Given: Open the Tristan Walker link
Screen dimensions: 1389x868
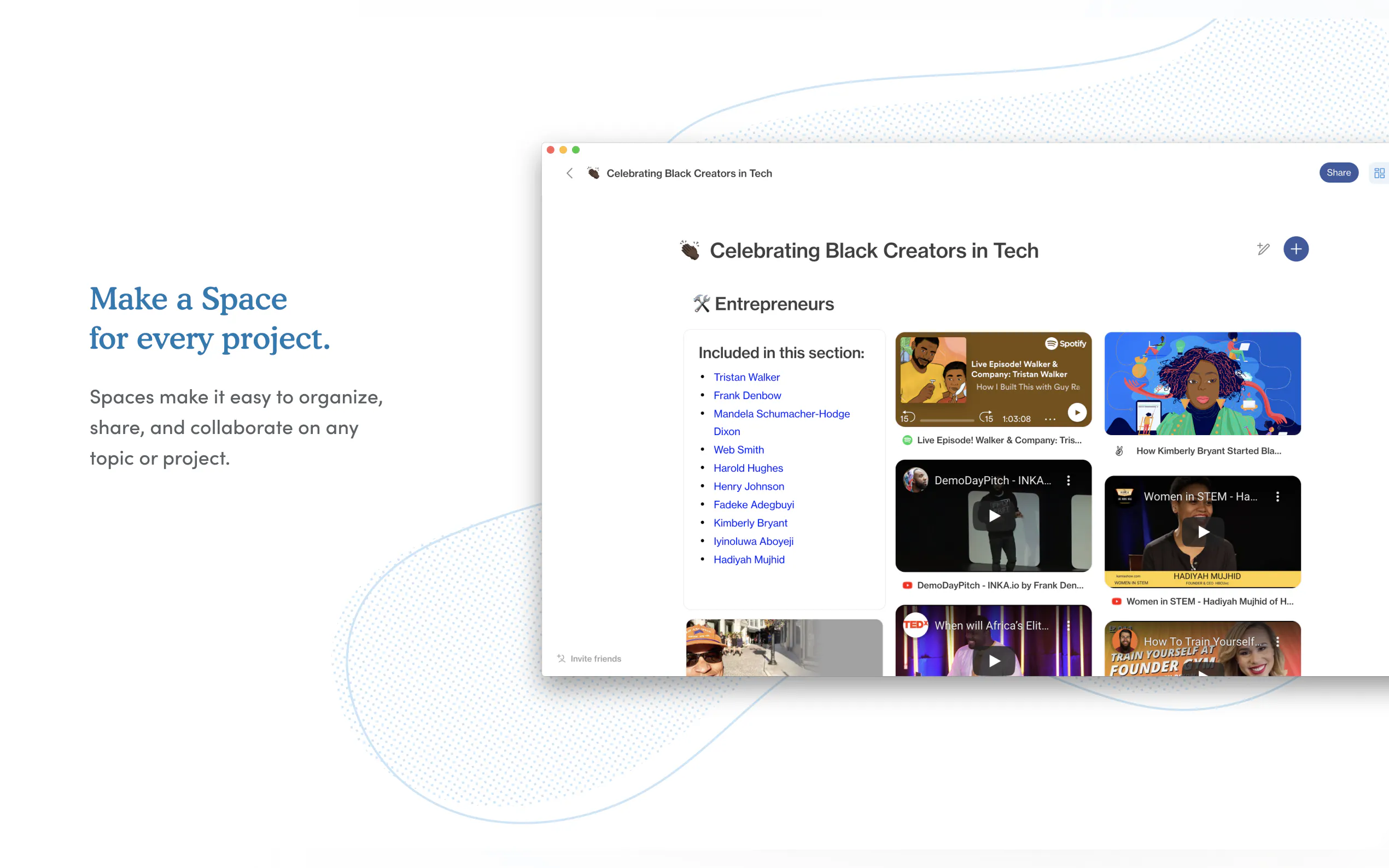Looking at the screenshot, I should pyautogui.click(x=746, y=377).
